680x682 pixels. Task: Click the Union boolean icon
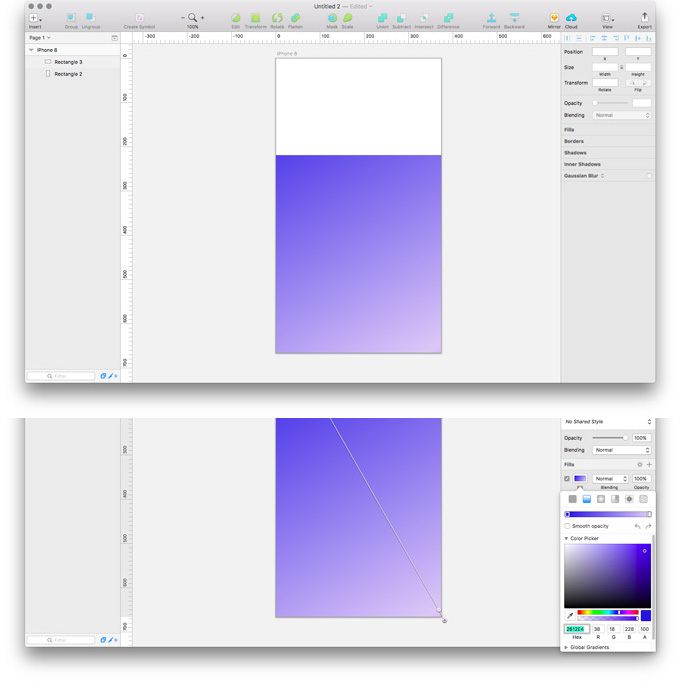[x=382, y=18]
